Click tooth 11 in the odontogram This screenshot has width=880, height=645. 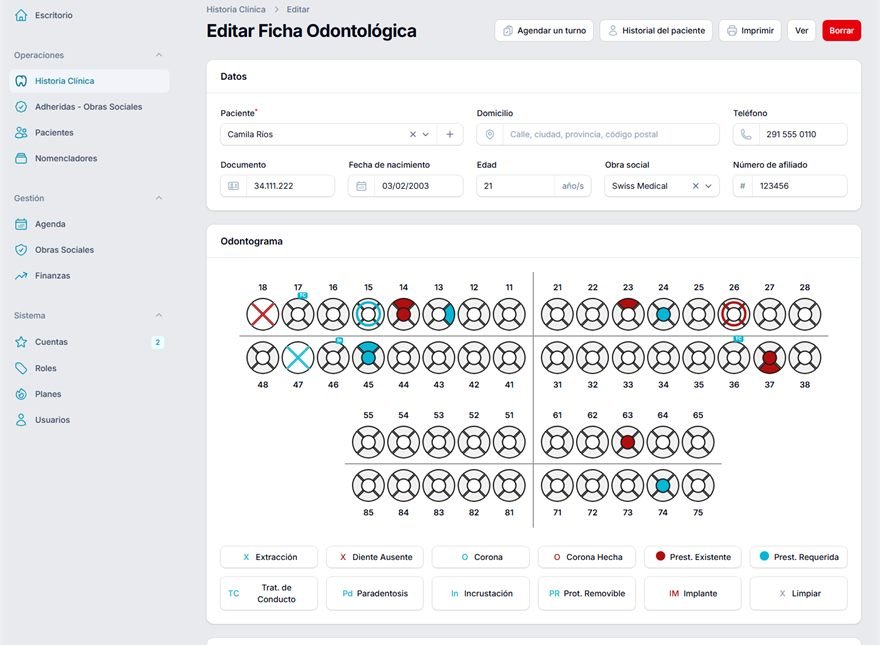point(509,314)
